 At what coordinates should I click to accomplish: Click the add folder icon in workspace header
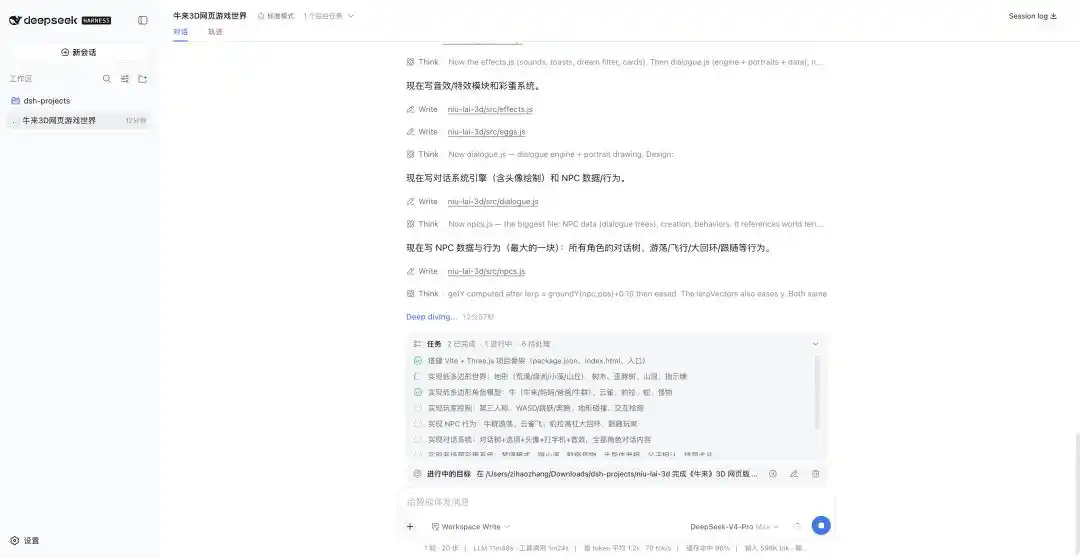[143, 79]
